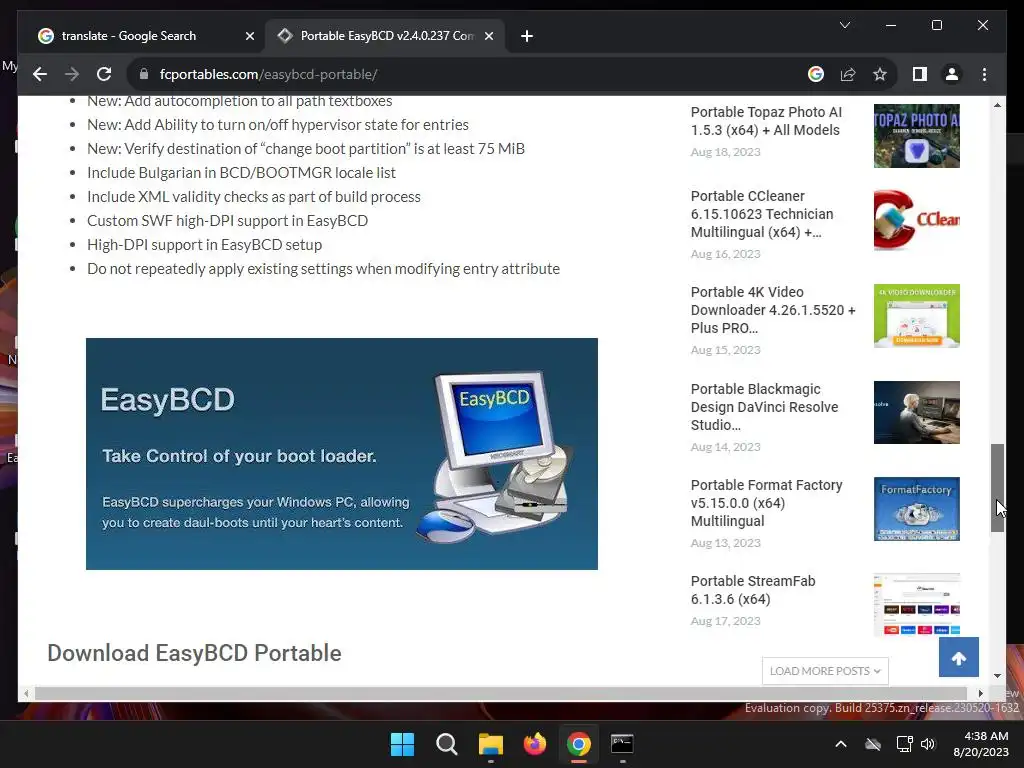Click "Include XML validity checks" bullet text
This screenshot has width=1024, height=768.
(253, 197)
